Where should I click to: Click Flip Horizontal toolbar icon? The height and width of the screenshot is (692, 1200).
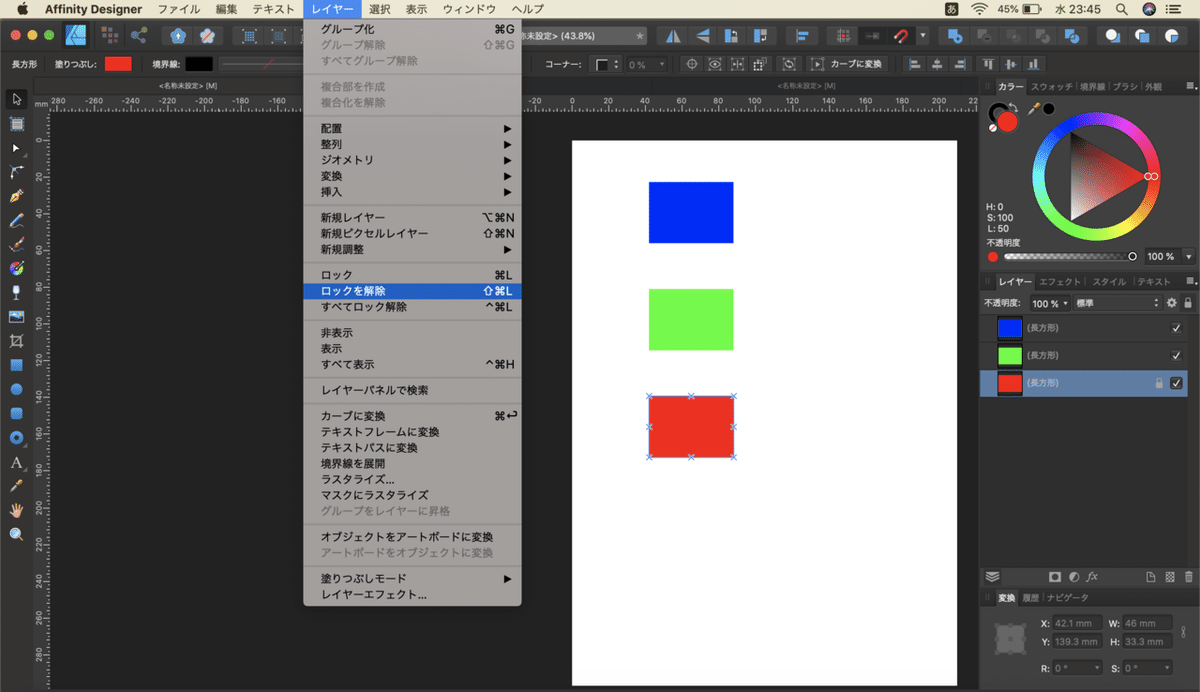coord(673,35)
